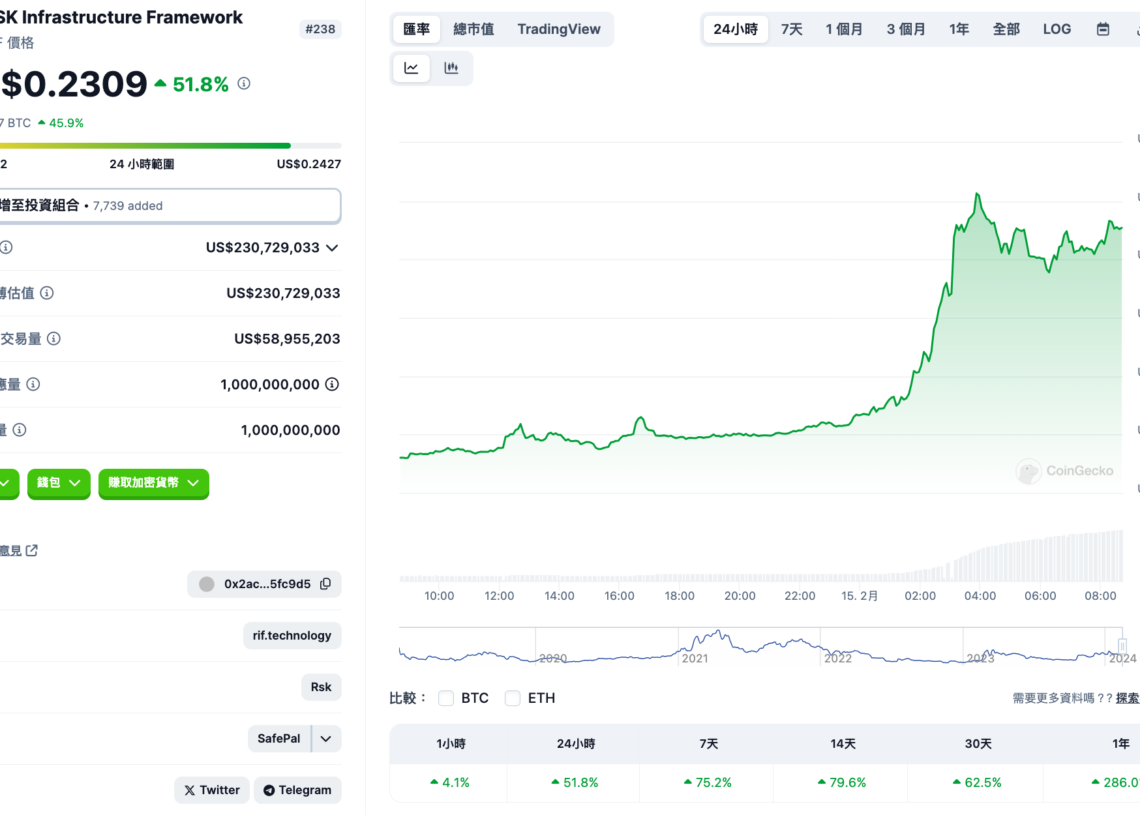Visit the rif.technology website link
Viewport: 1140px width, 815px height.
coord(292,635)
